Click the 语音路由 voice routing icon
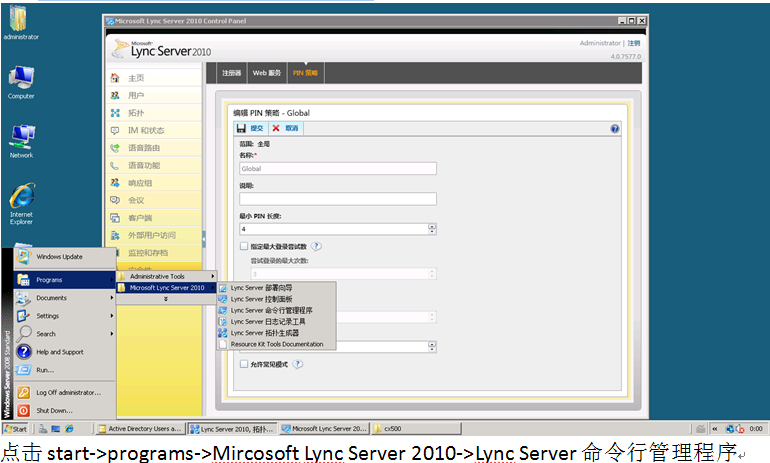Viewport: 770px width, 463px height. click(115, 148)
